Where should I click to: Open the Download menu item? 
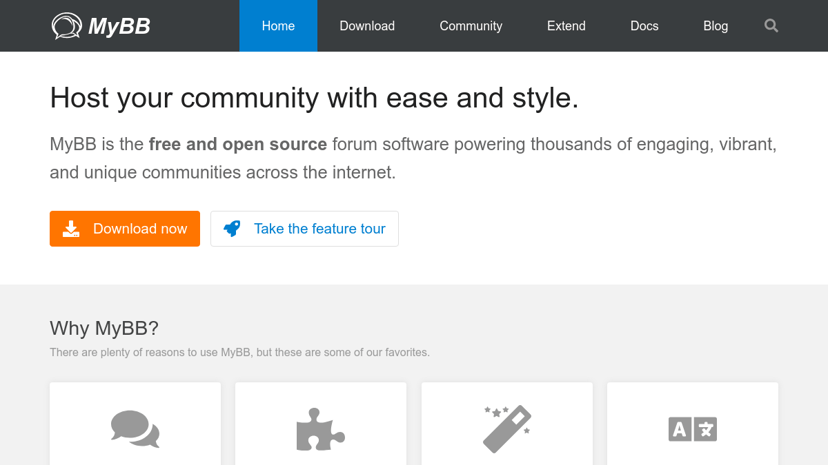pos(367,26)
